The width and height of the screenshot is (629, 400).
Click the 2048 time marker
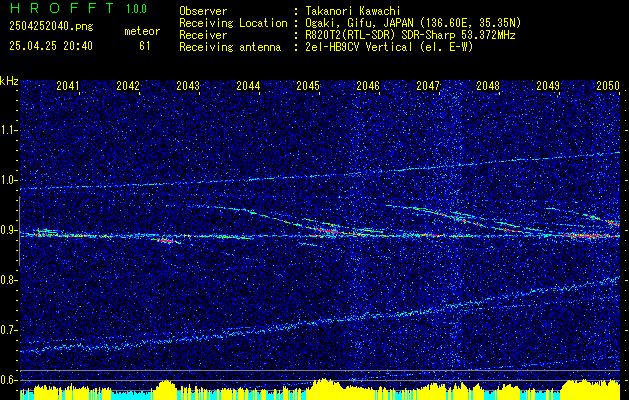tap(488, 85)
